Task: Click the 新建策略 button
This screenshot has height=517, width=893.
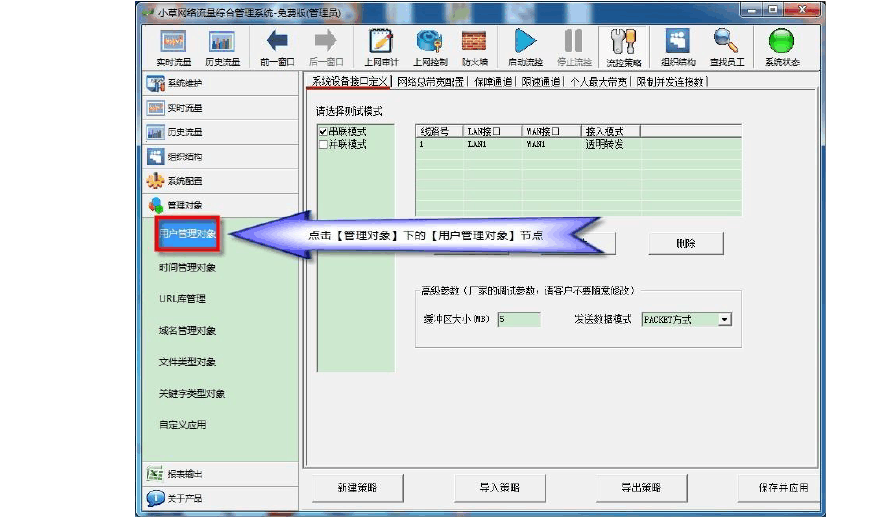Action: click(358, 488)
